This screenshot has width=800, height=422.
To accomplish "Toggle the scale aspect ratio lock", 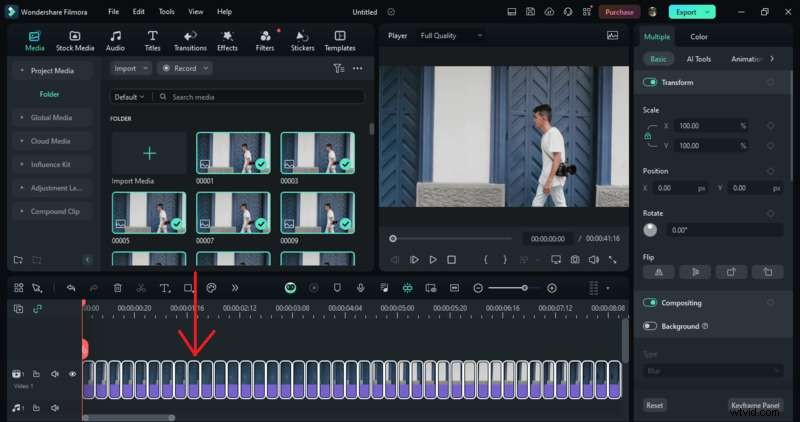I will (x=647, y=136).
